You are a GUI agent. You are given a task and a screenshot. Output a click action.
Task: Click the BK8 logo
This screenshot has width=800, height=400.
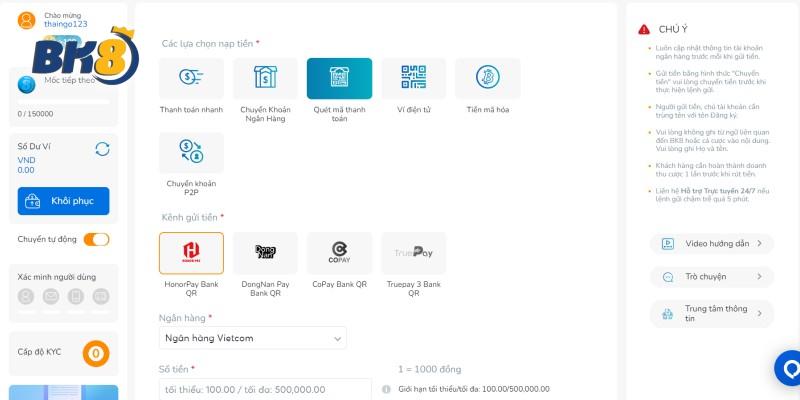point(85,57)
